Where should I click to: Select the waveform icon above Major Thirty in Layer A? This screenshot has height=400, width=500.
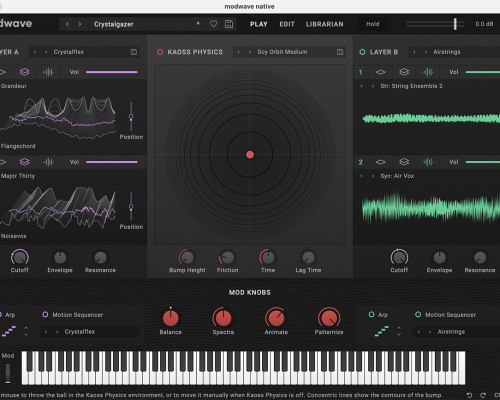tap(48, 162)
